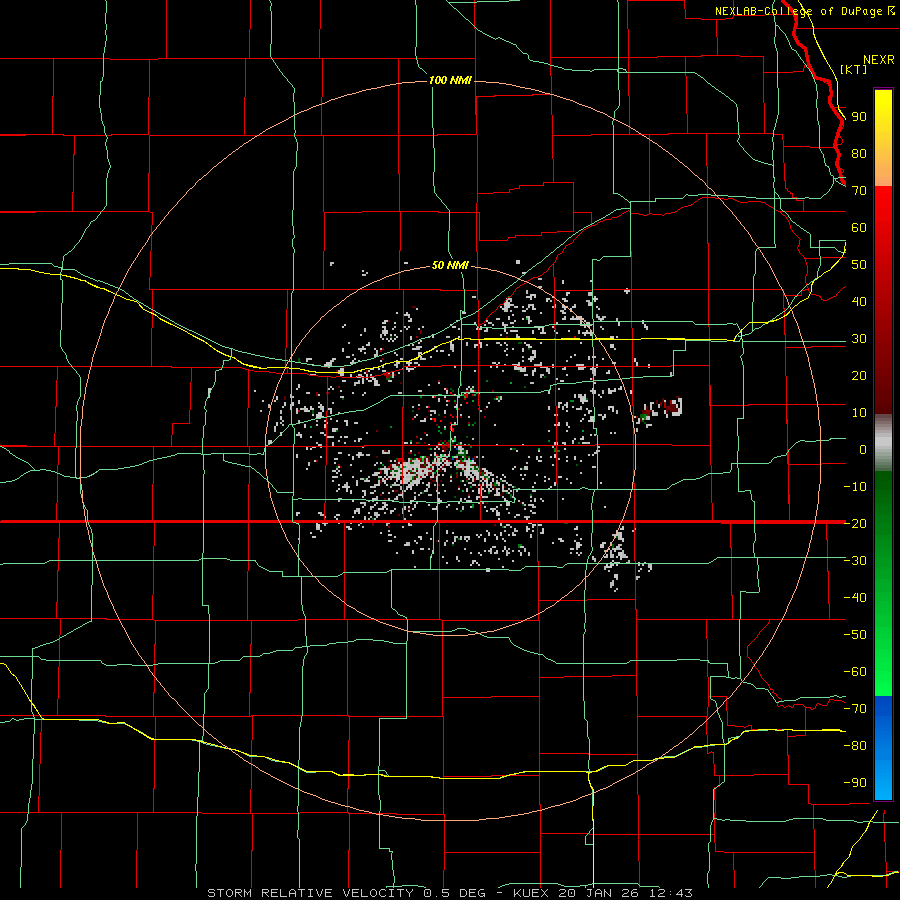The height and width of the screenshot is (900, 900).
Task: Click the STORM RELATIVE VELOCITY caption text
Action: point(310,893)
